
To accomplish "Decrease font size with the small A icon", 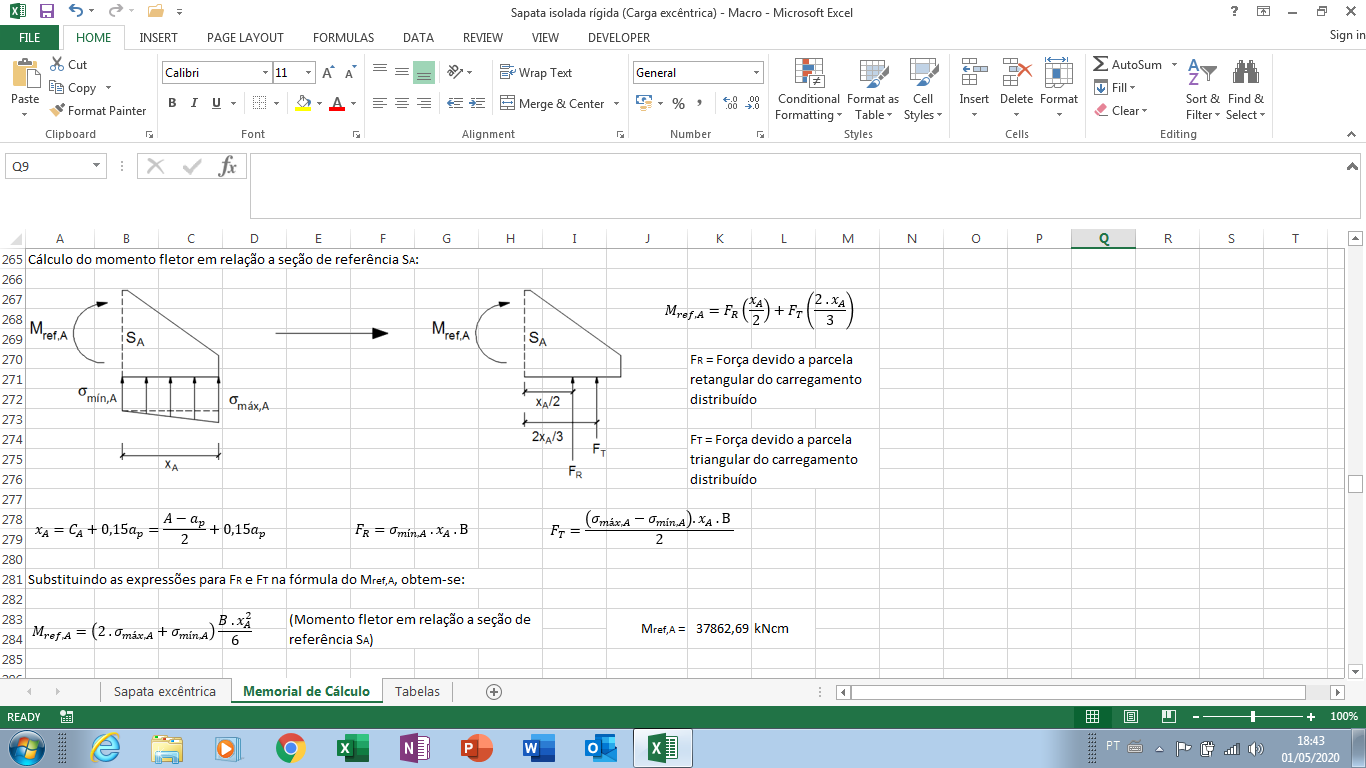I will 350,73.
